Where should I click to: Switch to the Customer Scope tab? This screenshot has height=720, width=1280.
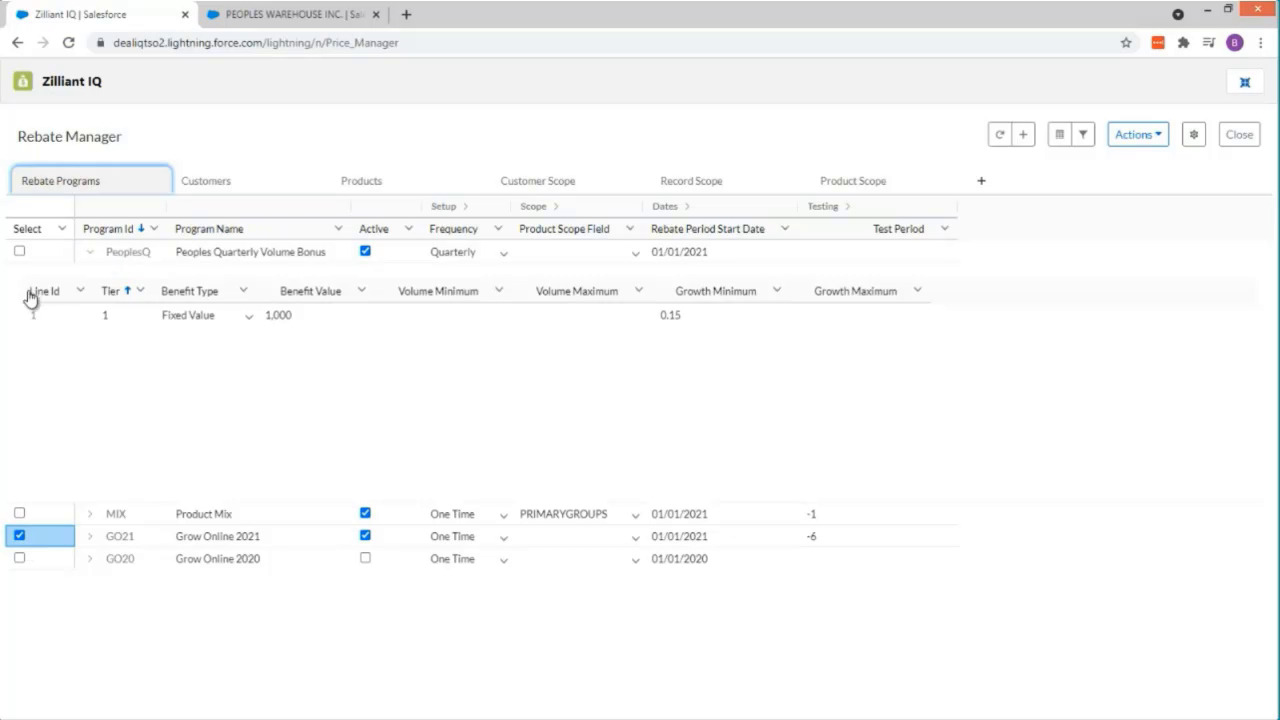[537, 181]
